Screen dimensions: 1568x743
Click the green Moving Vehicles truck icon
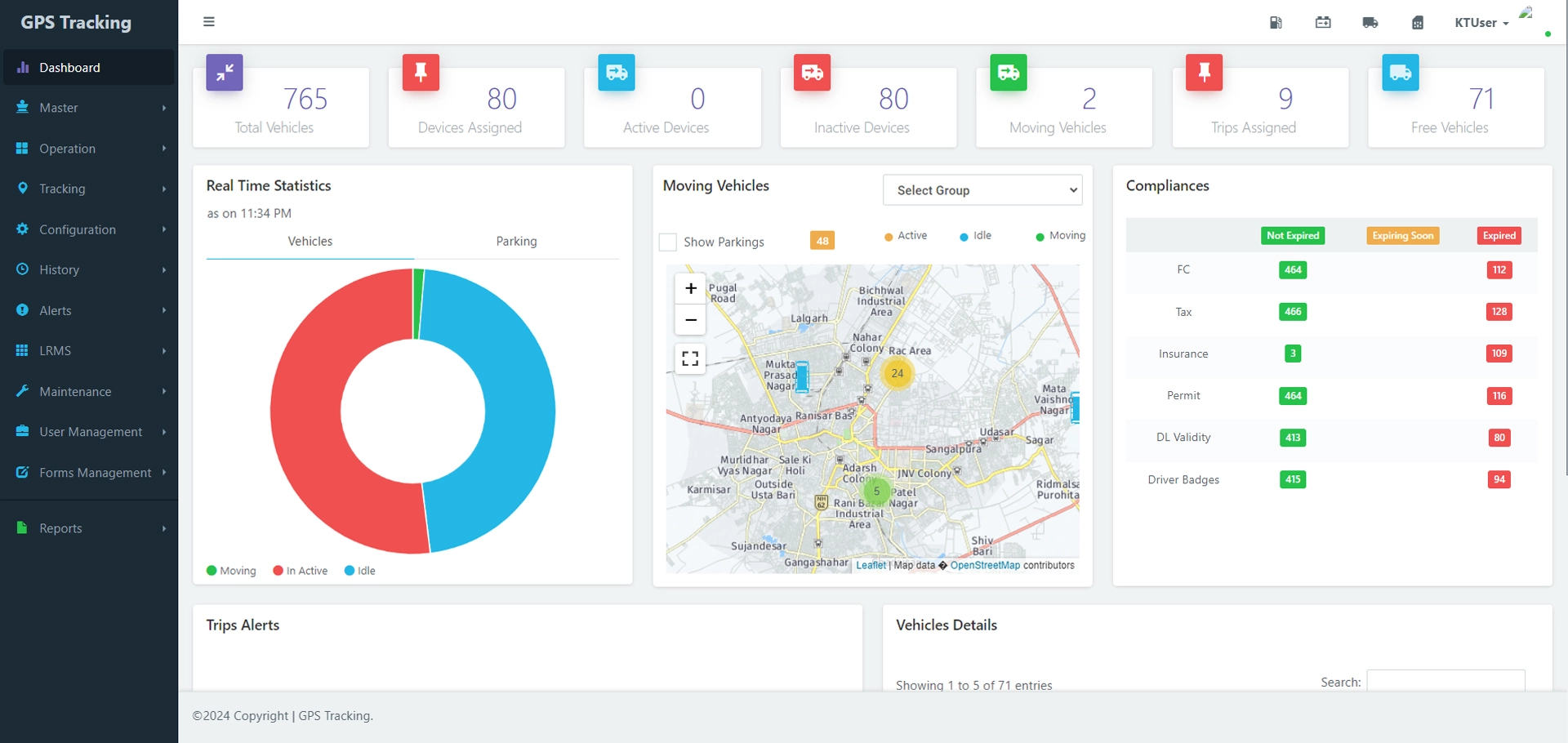[x=1009, y=73]
